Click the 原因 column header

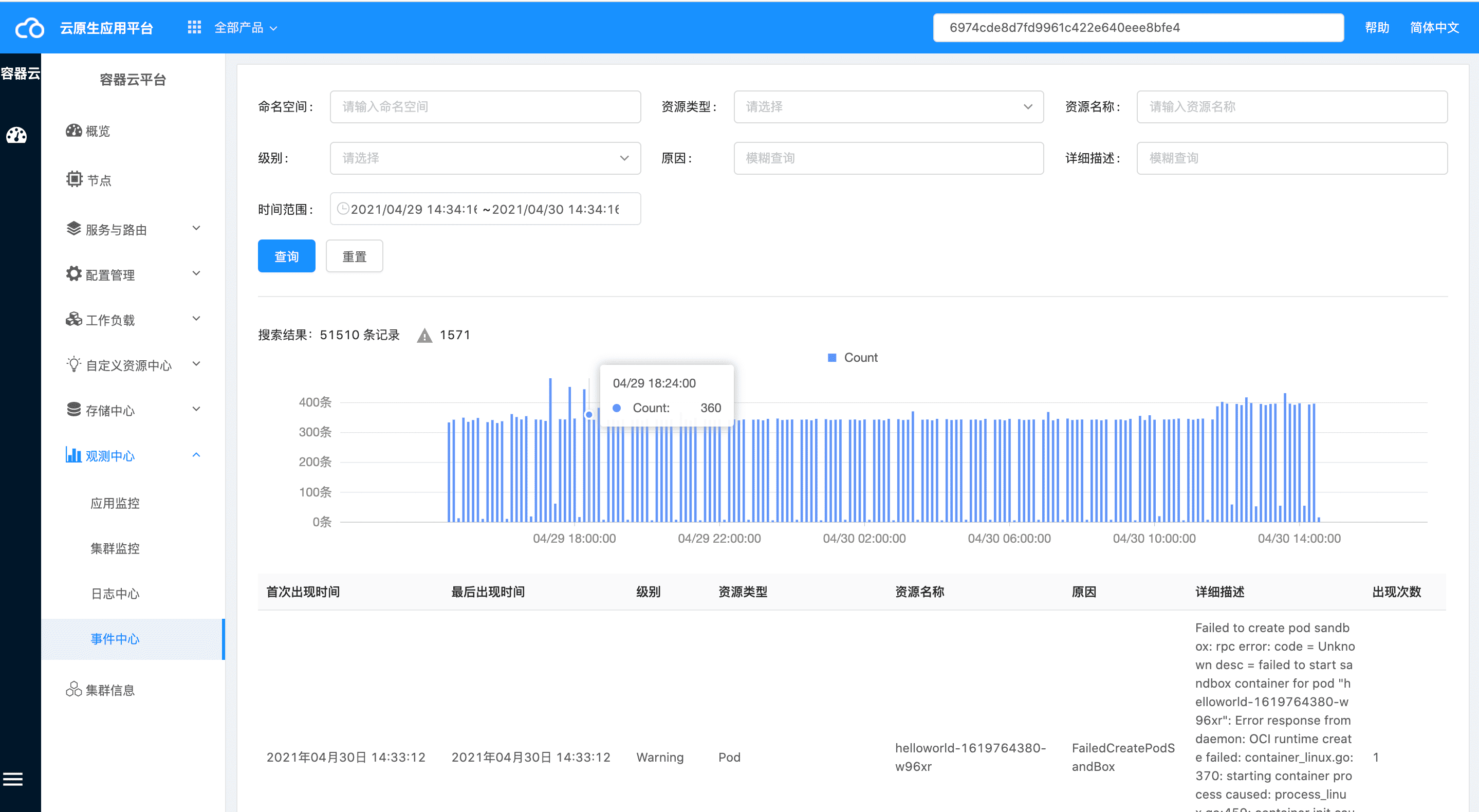coord(1084,592)
